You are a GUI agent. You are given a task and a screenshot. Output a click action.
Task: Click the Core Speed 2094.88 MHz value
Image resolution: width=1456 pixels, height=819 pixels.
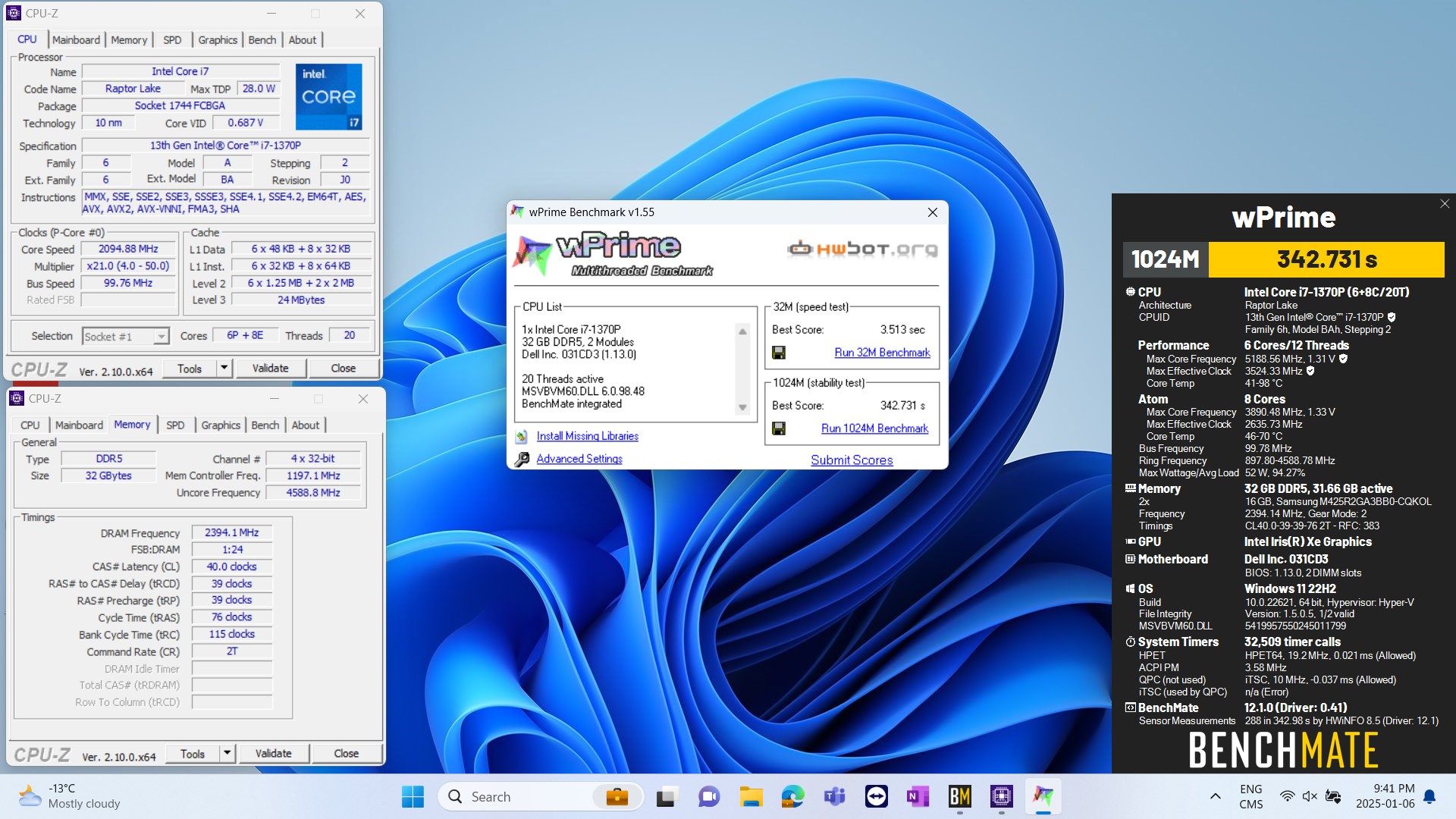(128, 249)
